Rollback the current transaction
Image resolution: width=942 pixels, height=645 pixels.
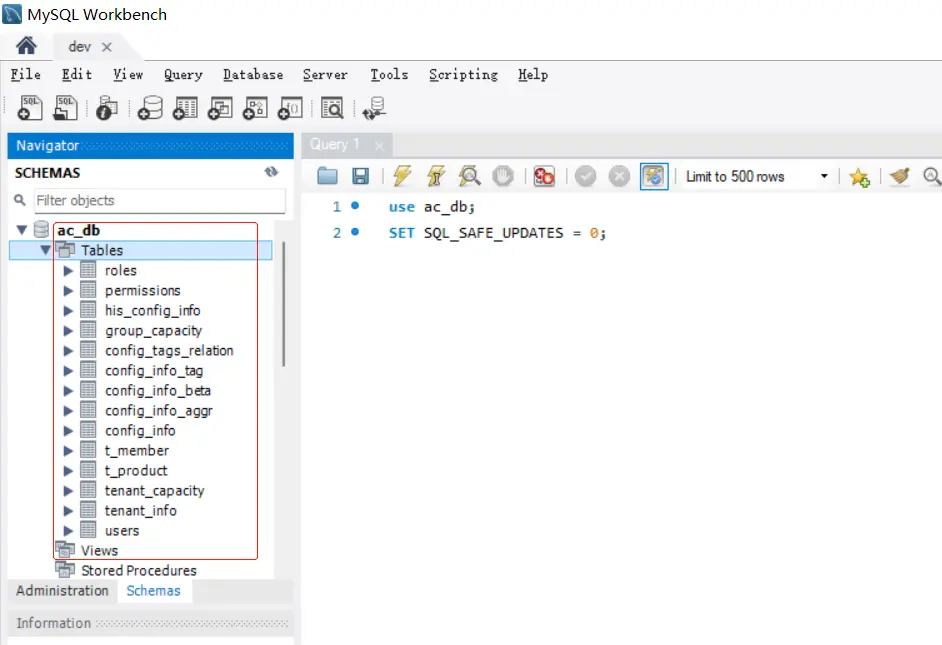[x=619, y=176]
